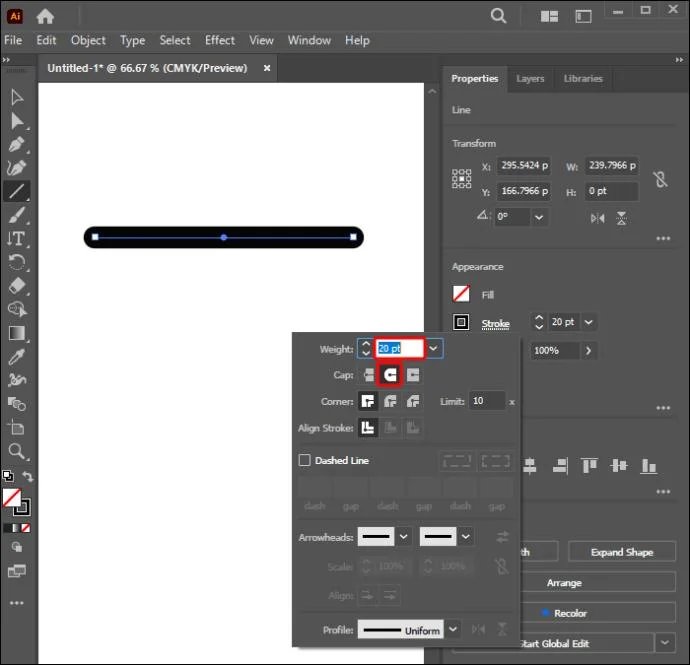Image resolution: width=690 pixels, height=665 pixels.
Task: Click Flip Vertical icon in Transform
Action: pos(621,218)
